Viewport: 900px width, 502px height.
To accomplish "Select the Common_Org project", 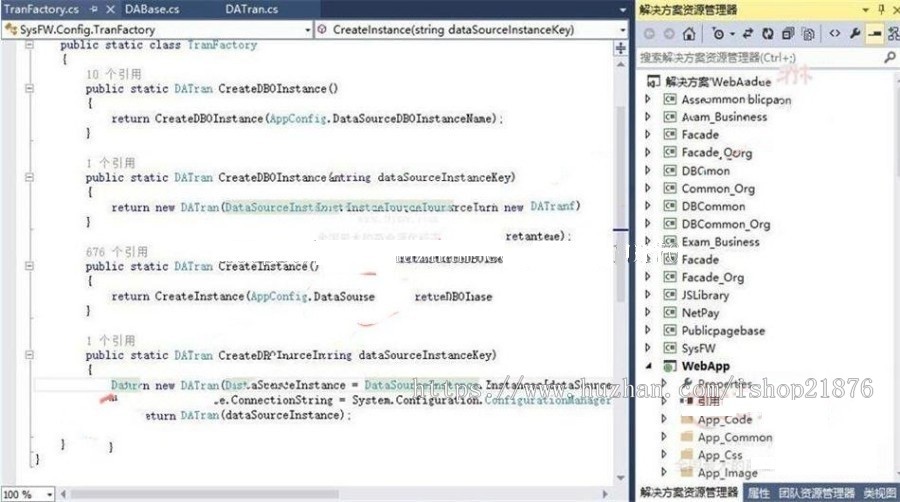I will [718, 188].
